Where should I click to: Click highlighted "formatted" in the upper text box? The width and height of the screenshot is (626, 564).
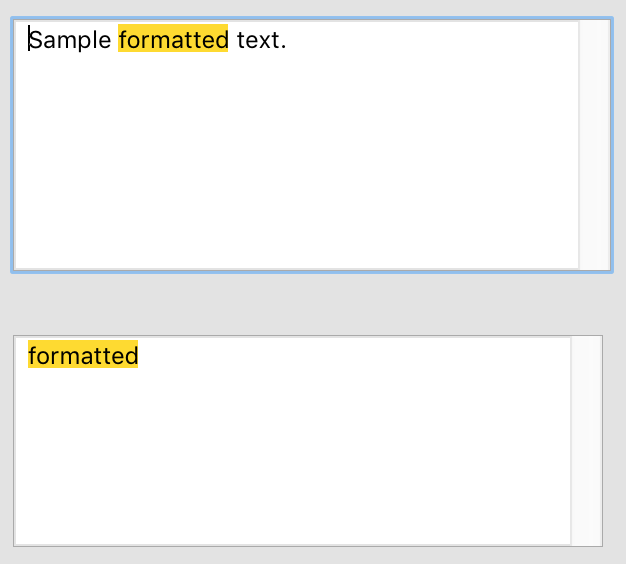(x=173, y=40)
